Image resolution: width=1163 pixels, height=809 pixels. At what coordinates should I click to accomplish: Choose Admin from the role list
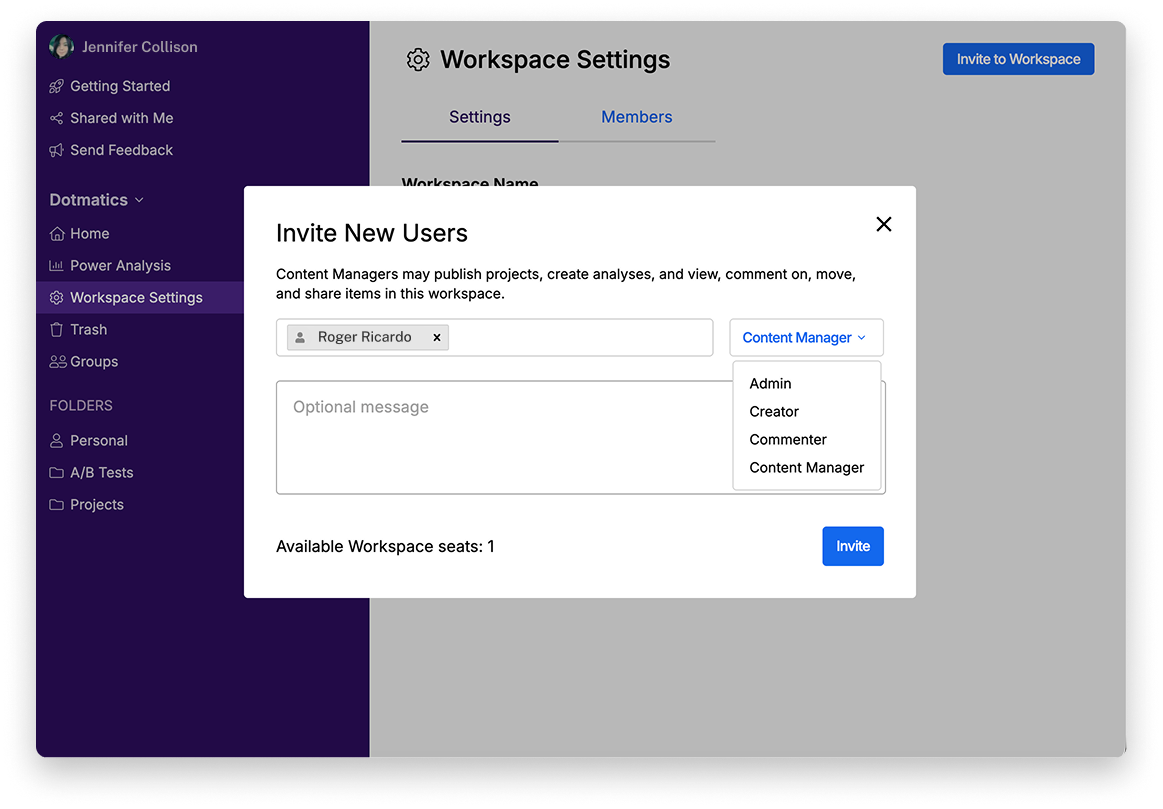(770, 384)
